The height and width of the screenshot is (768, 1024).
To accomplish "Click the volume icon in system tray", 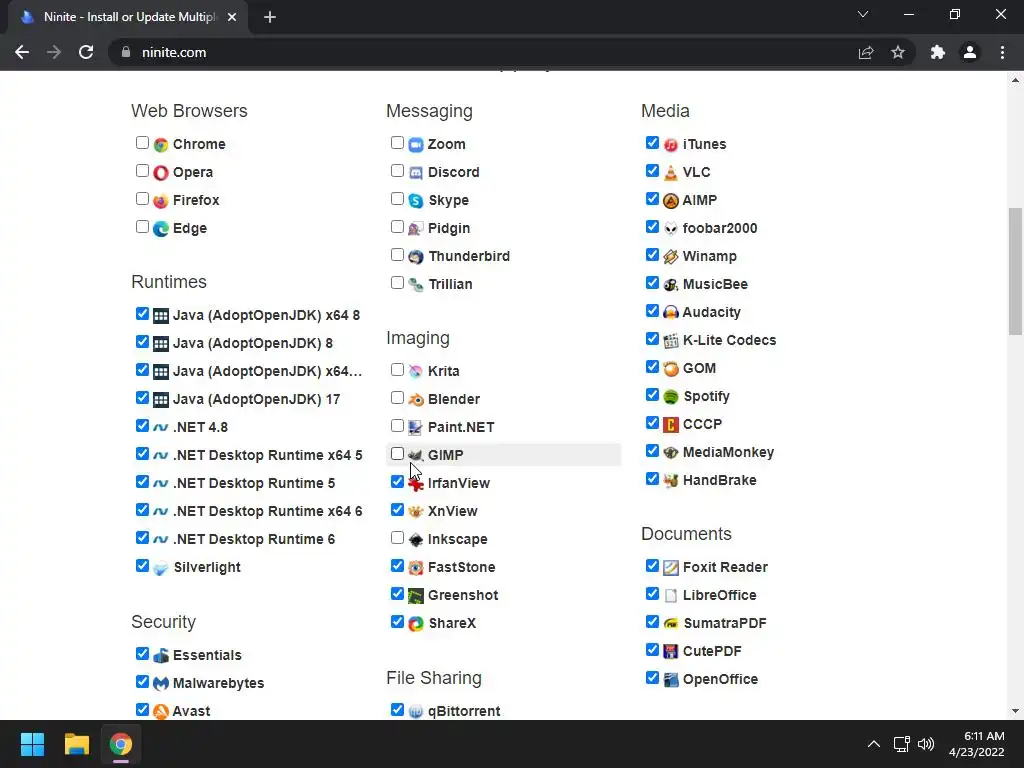I will [926, 744].
